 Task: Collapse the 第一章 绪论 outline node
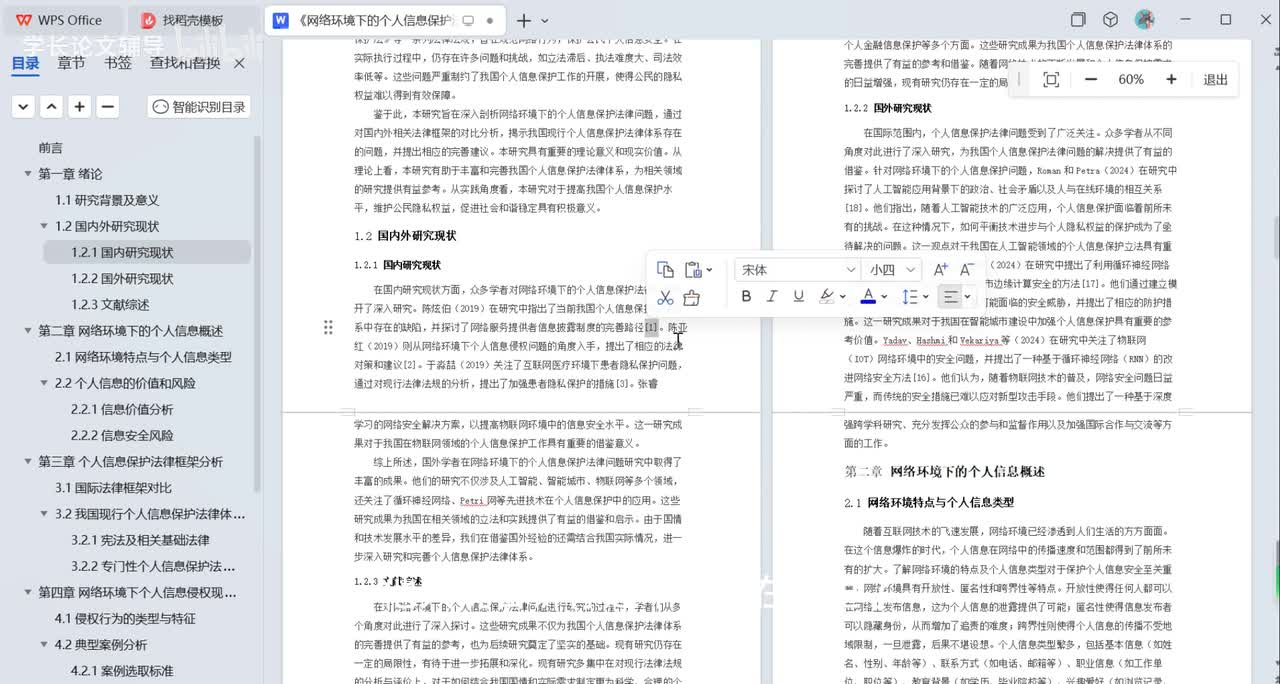pos(28,174)
